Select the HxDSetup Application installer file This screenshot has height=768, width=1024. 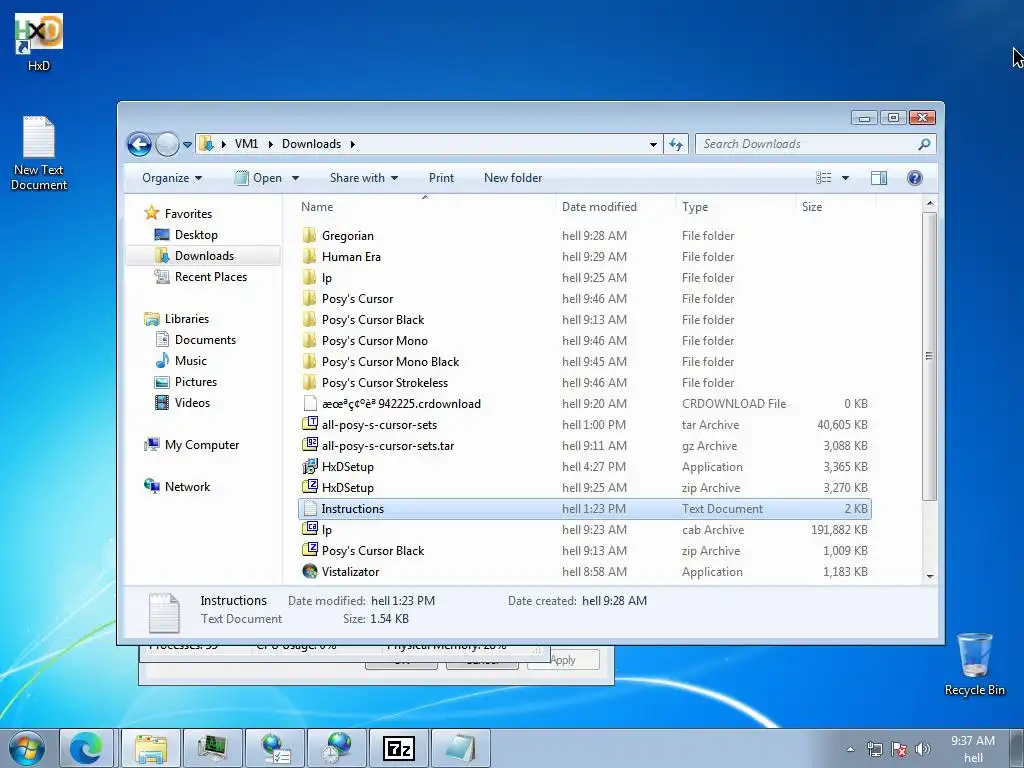[584, 466]
